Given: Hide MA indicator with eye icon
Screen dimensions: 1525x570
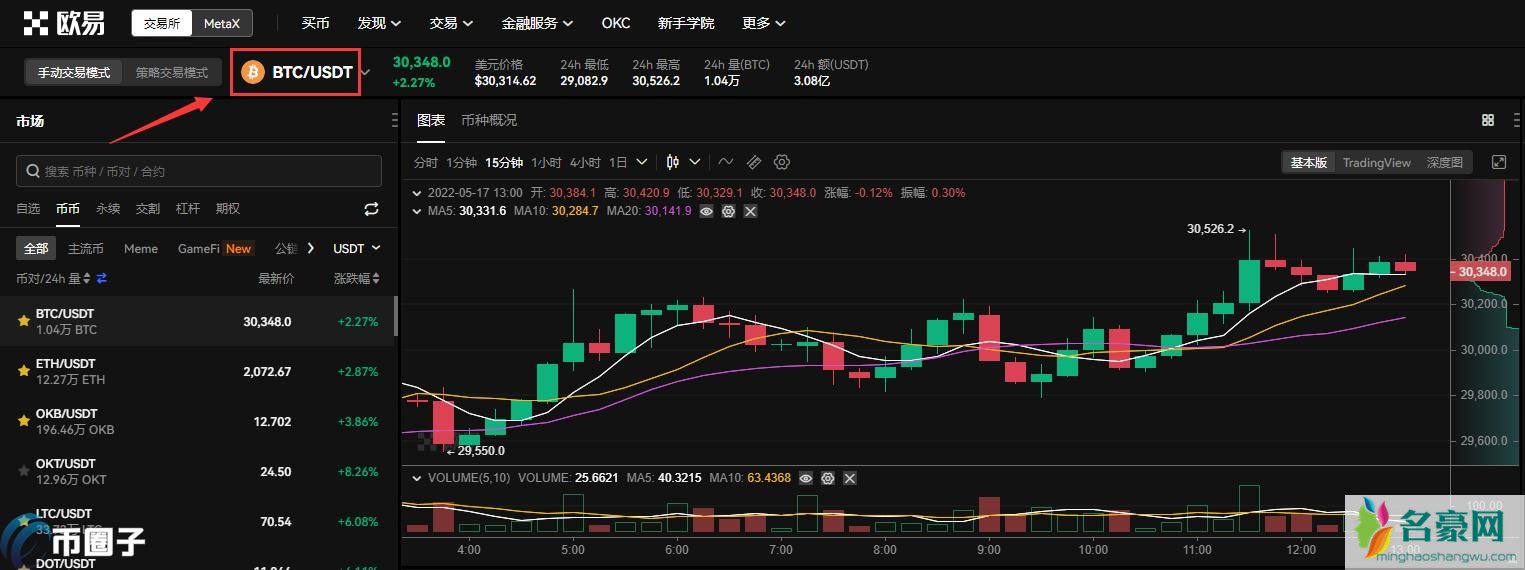Looking at the screenshot, I should pos(706,211).
